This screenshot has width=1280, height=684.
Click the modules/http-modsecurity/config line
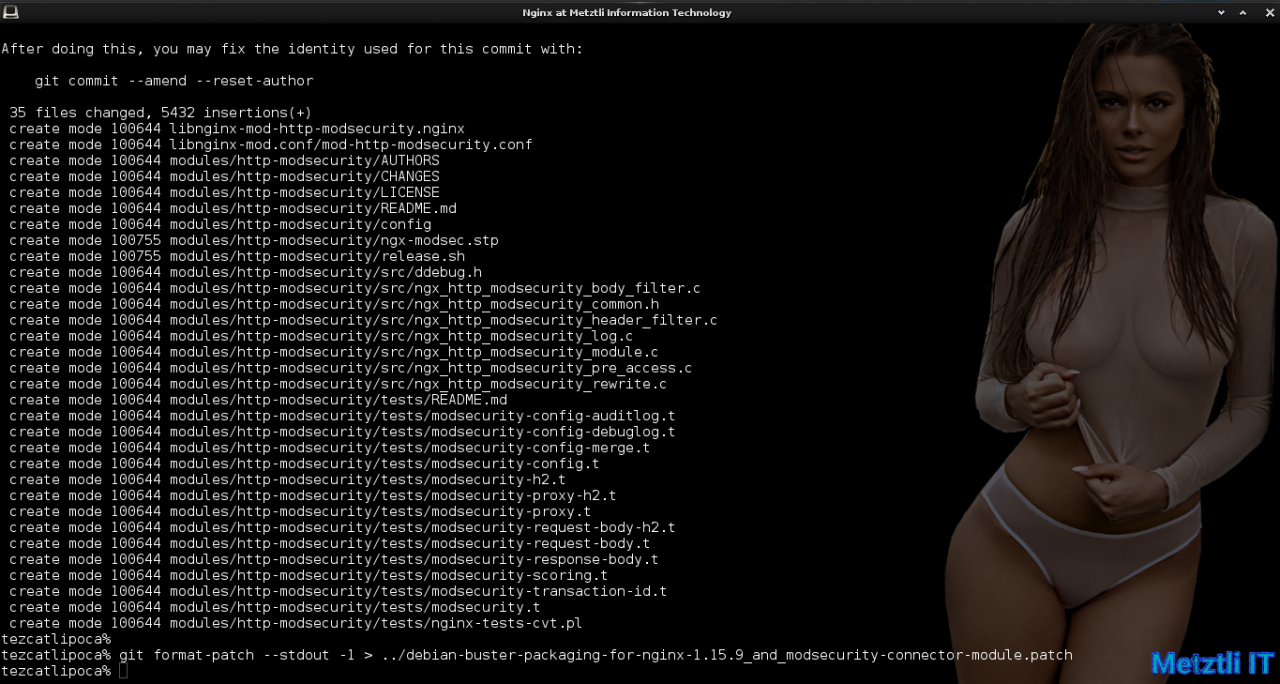click(x=220, y=225)
